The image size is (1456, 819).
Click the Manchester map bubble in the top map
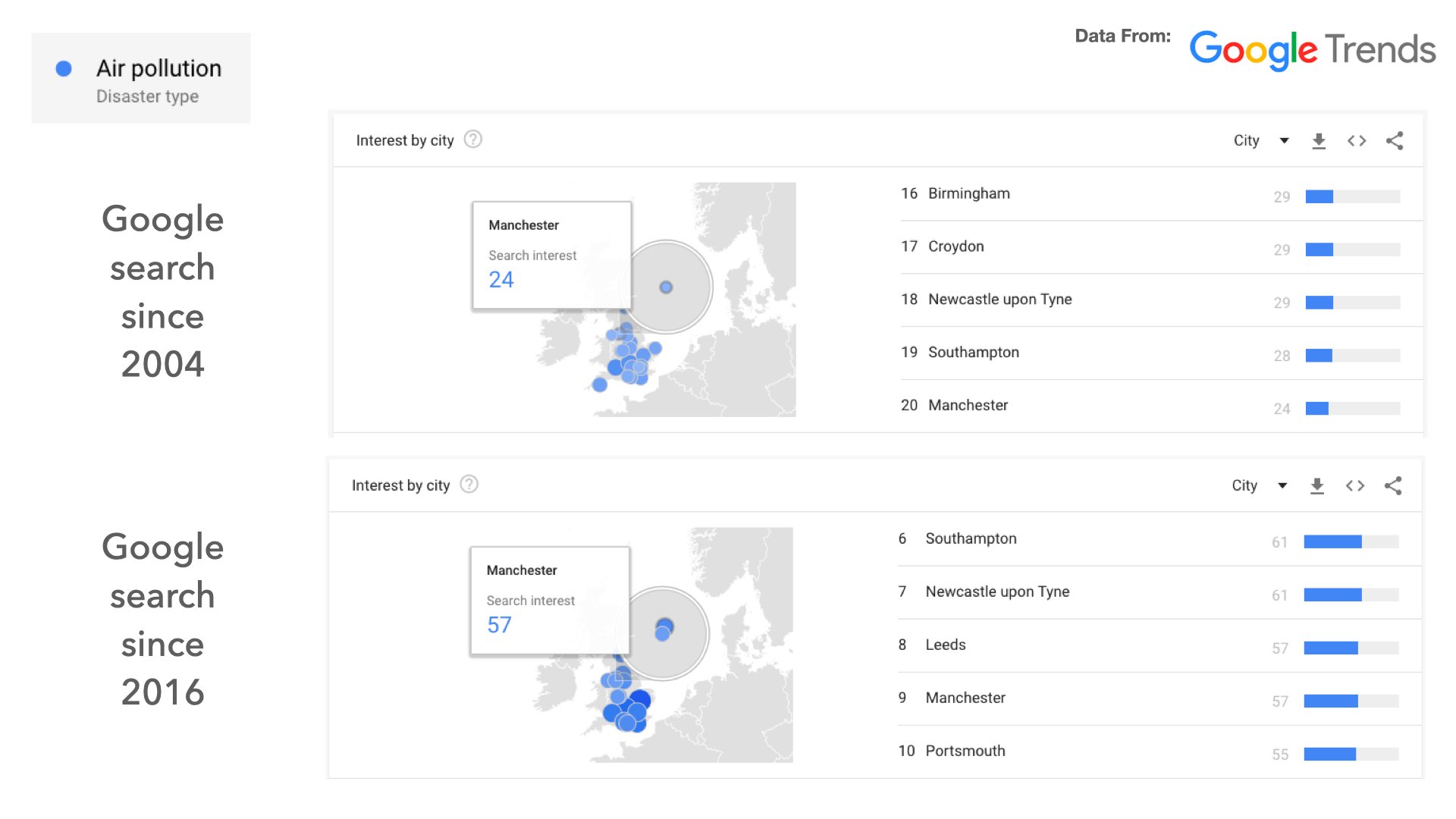coord(666,287)
